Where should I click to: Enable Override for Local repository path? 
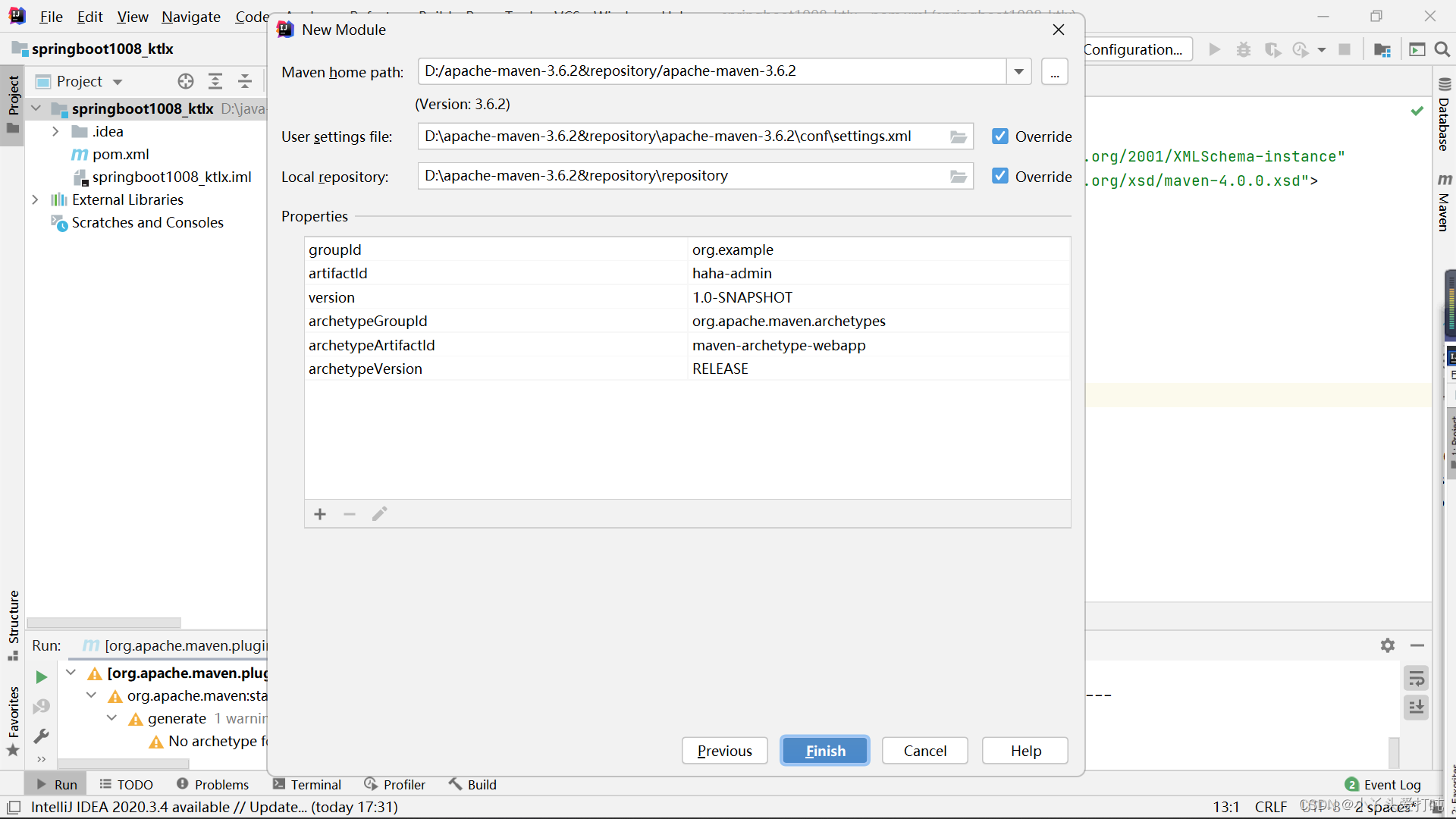[999, 176]
